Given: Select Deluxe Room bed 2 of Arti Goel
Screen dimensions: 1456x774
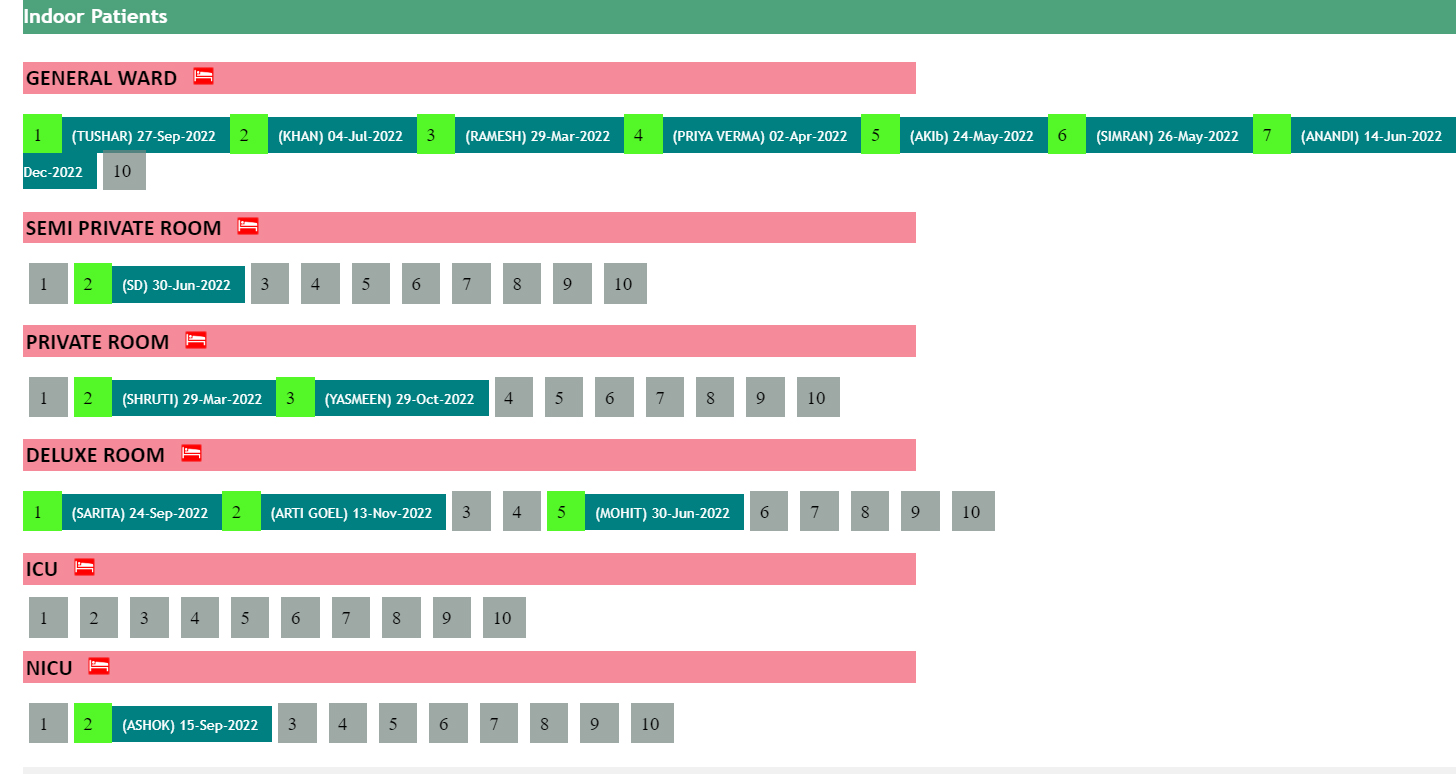Looking at the screenshot, I should (241, 511).
